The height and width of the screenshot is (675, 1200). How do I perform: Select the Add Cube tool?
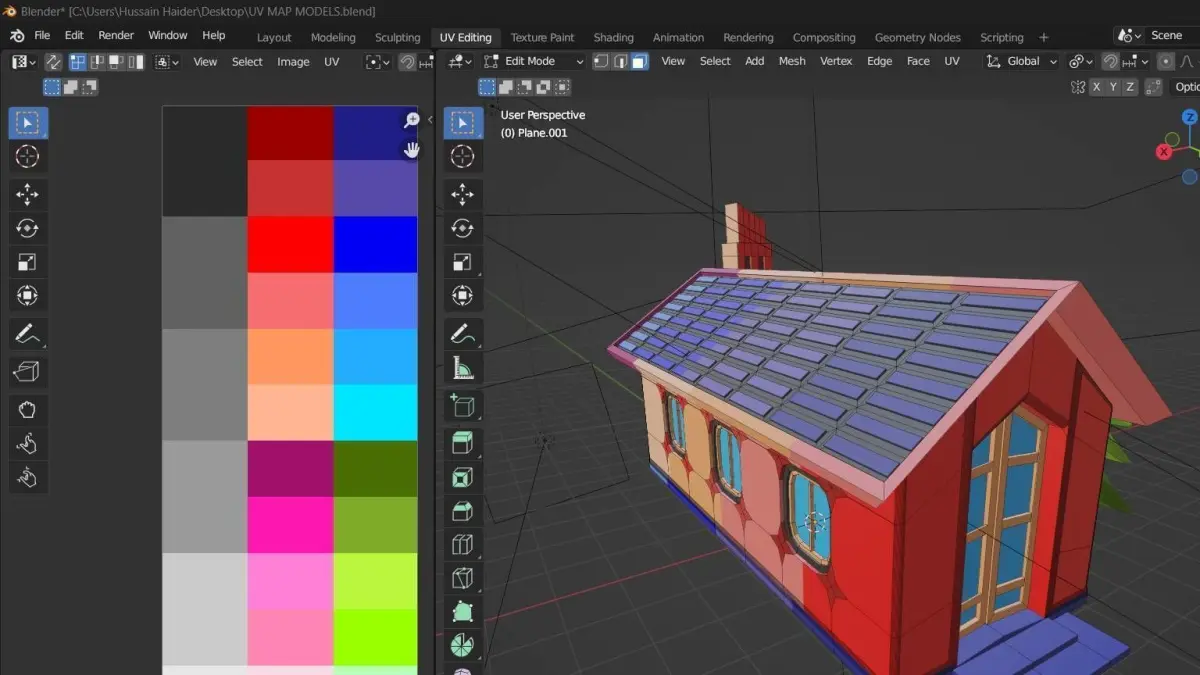point(462,406)
